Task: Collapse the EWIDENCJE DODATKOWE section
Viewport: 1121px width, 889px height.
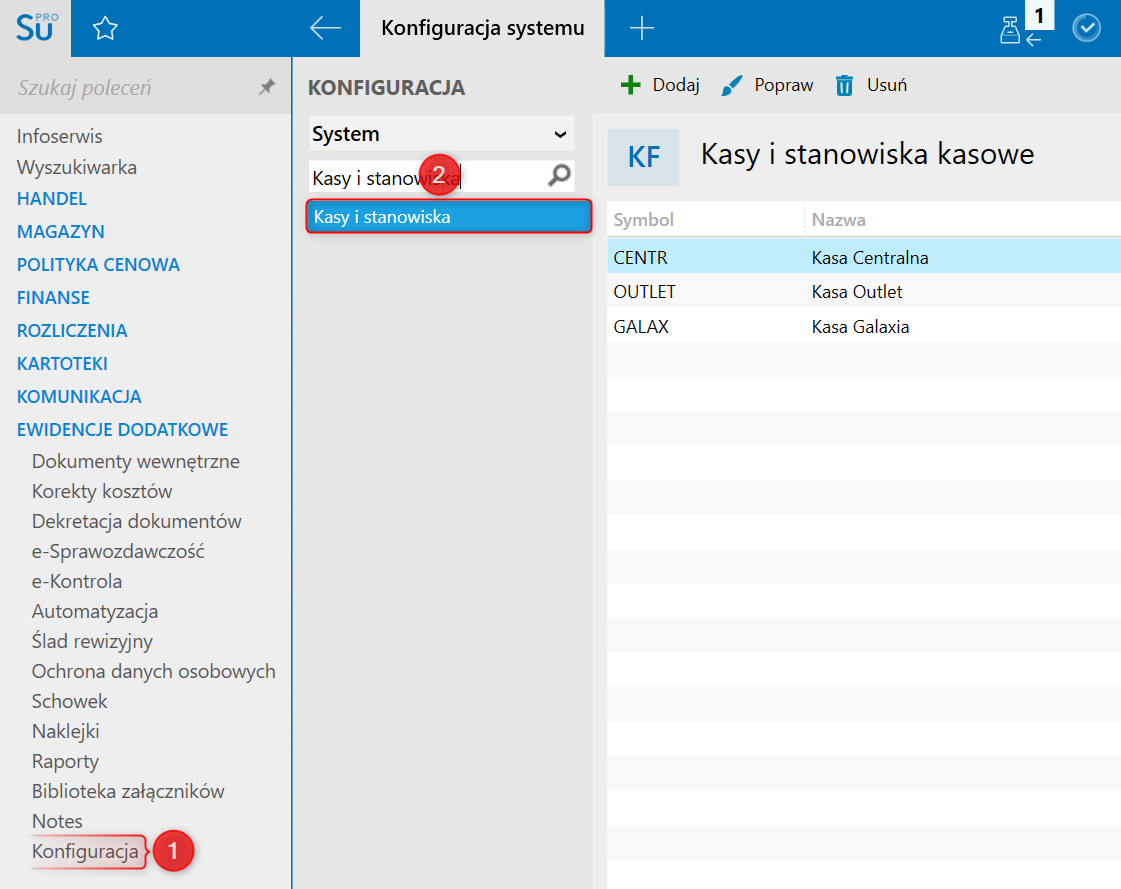Action: coord(122,429)
